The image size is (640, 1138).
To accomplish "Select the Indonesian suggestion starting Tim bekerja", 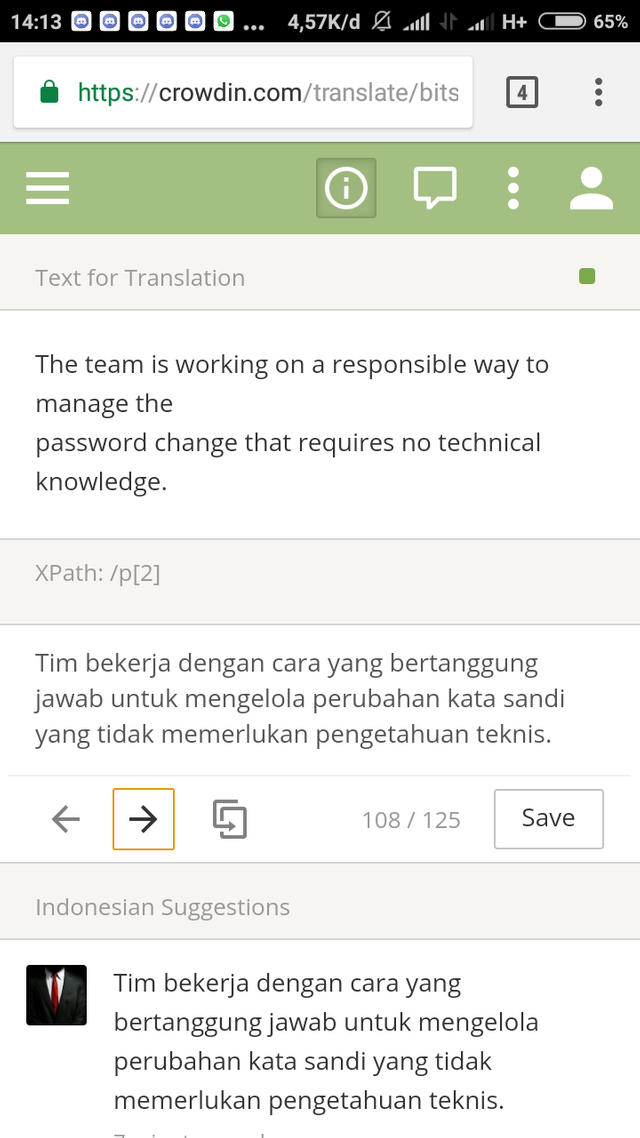I will [x=326, y=1042].
